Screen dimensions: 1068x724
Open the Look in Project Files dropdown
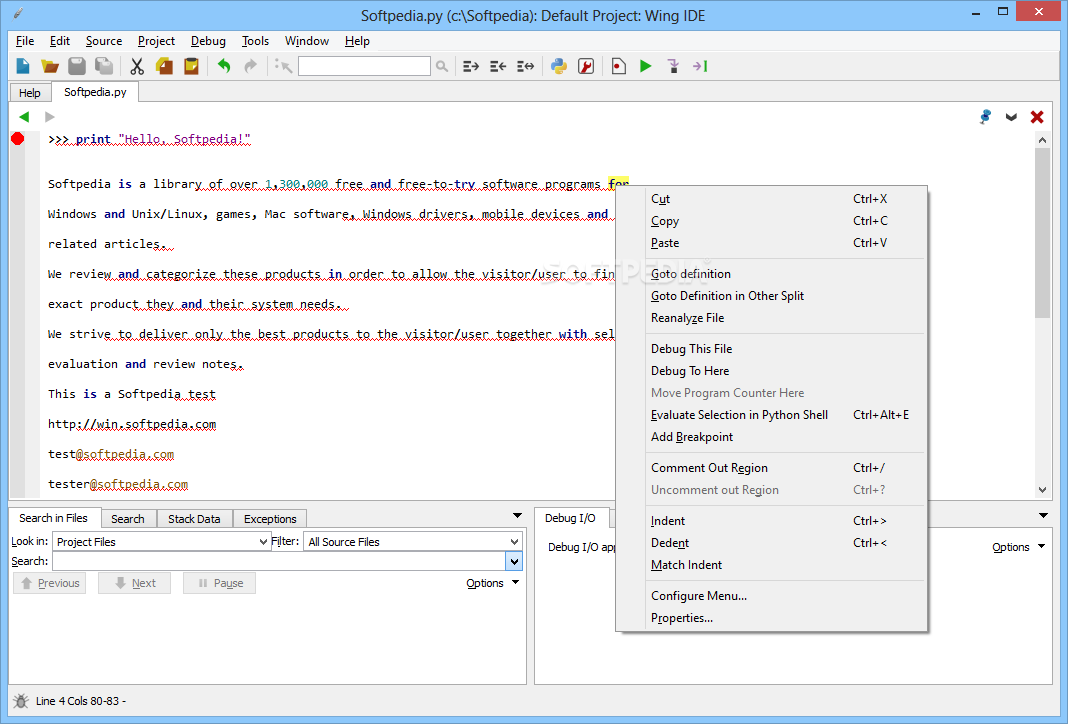(161, 541)
